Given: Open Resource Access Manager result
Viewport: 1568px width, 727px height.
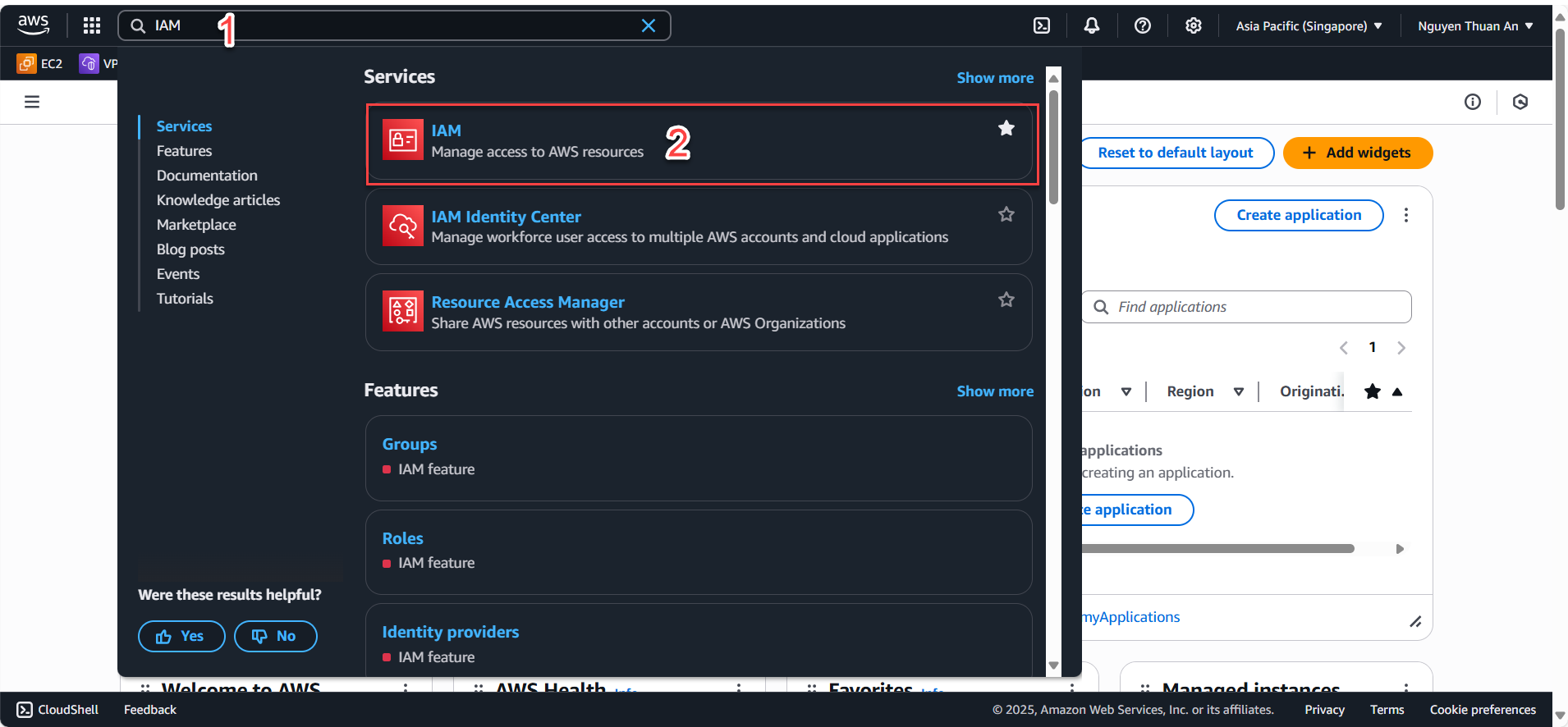Looking at the screenshot, I should [x=699, y=312].
